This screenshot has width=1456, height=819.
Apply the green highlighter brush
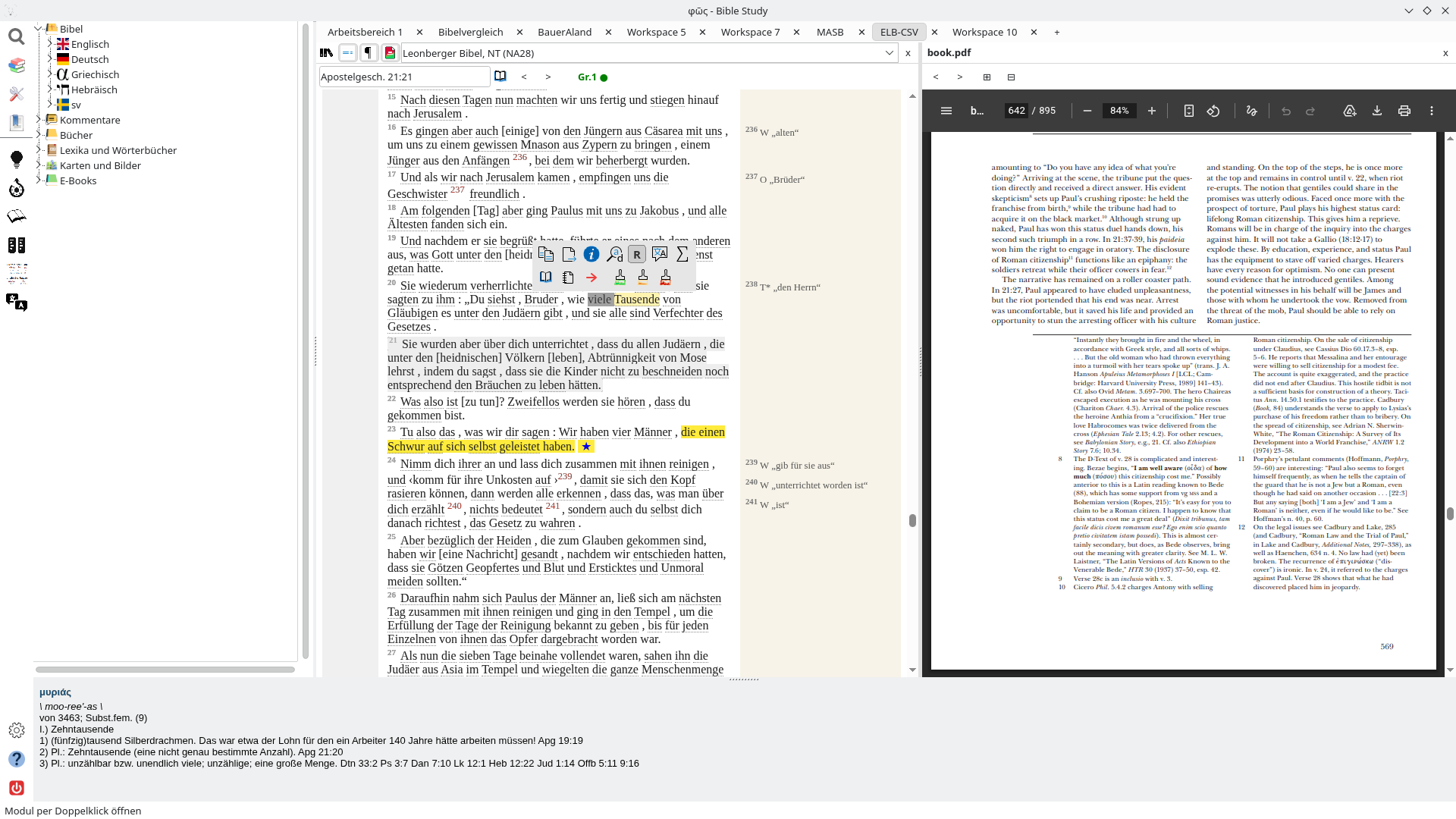coord(620,278)
